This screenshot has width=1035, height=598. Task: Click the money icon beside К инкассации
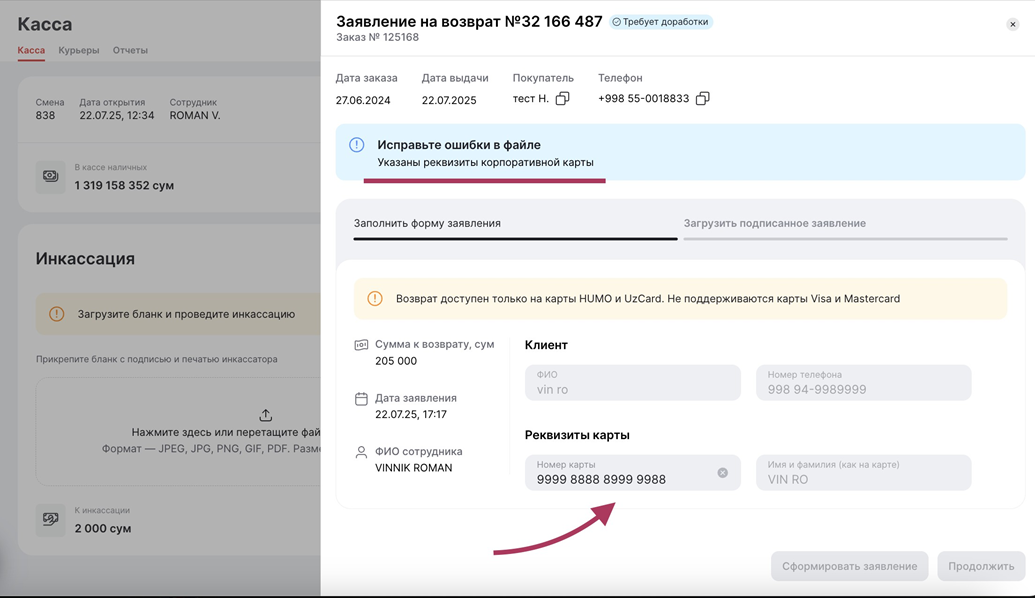pyautogui.click(x=51, y=520)
